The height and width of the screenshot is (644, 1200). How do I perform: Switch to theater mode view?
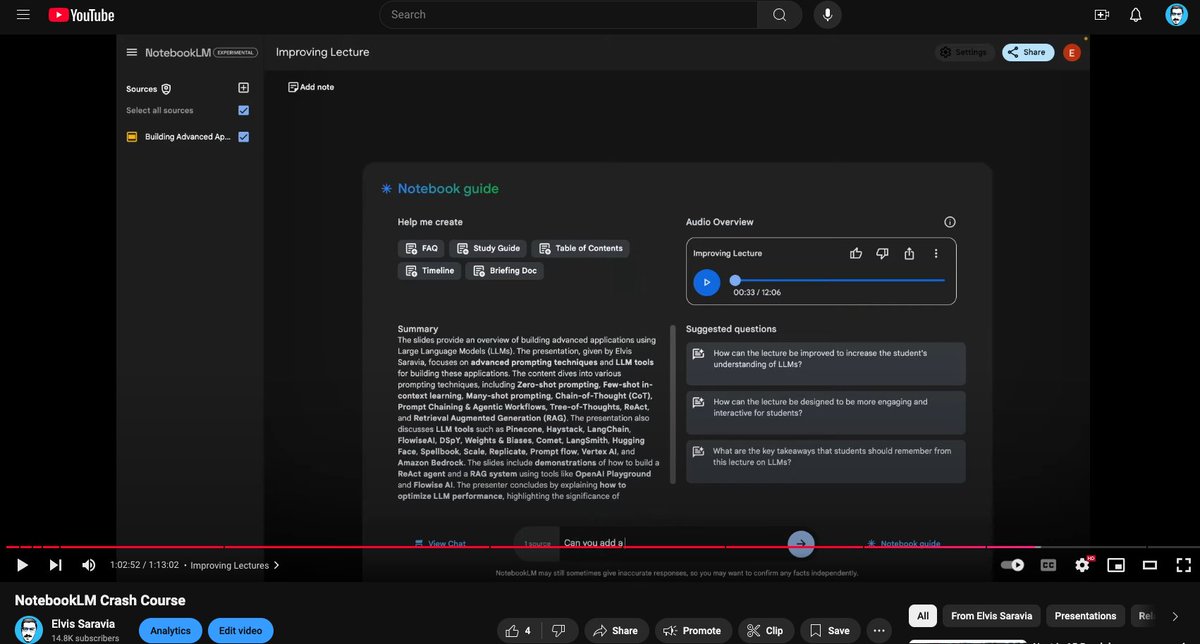tap(1150, 565)
